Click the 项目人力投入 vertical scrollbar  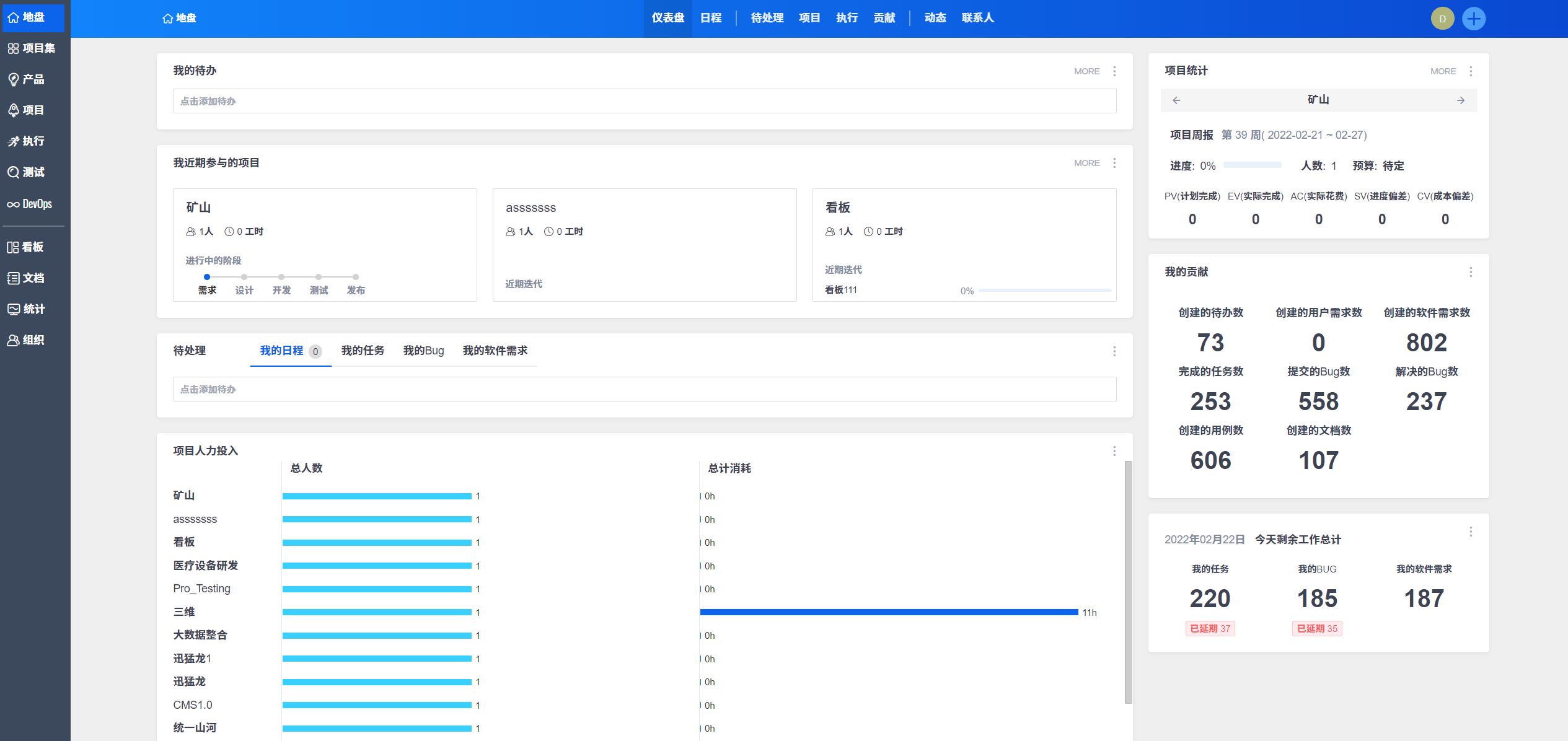click(x=1128, y=581)
